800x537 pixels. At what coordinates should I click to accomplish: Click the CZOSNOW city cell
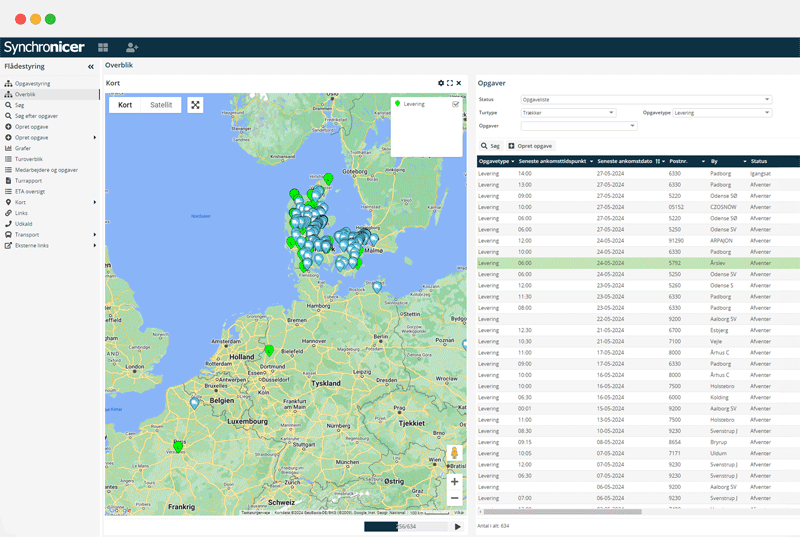(x=723, y=207)
